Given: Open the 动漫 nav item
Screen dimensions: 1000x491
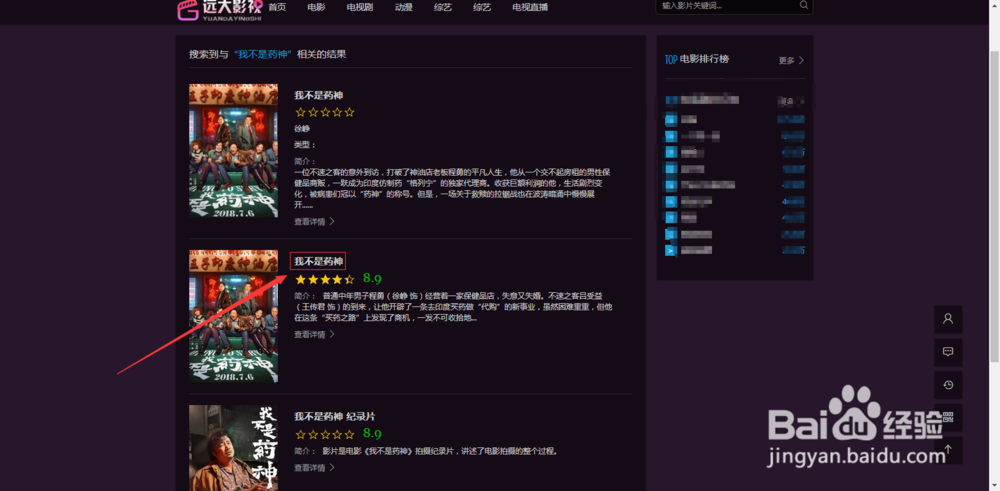Looking at the screenshot, I should [x=403, y=8].
